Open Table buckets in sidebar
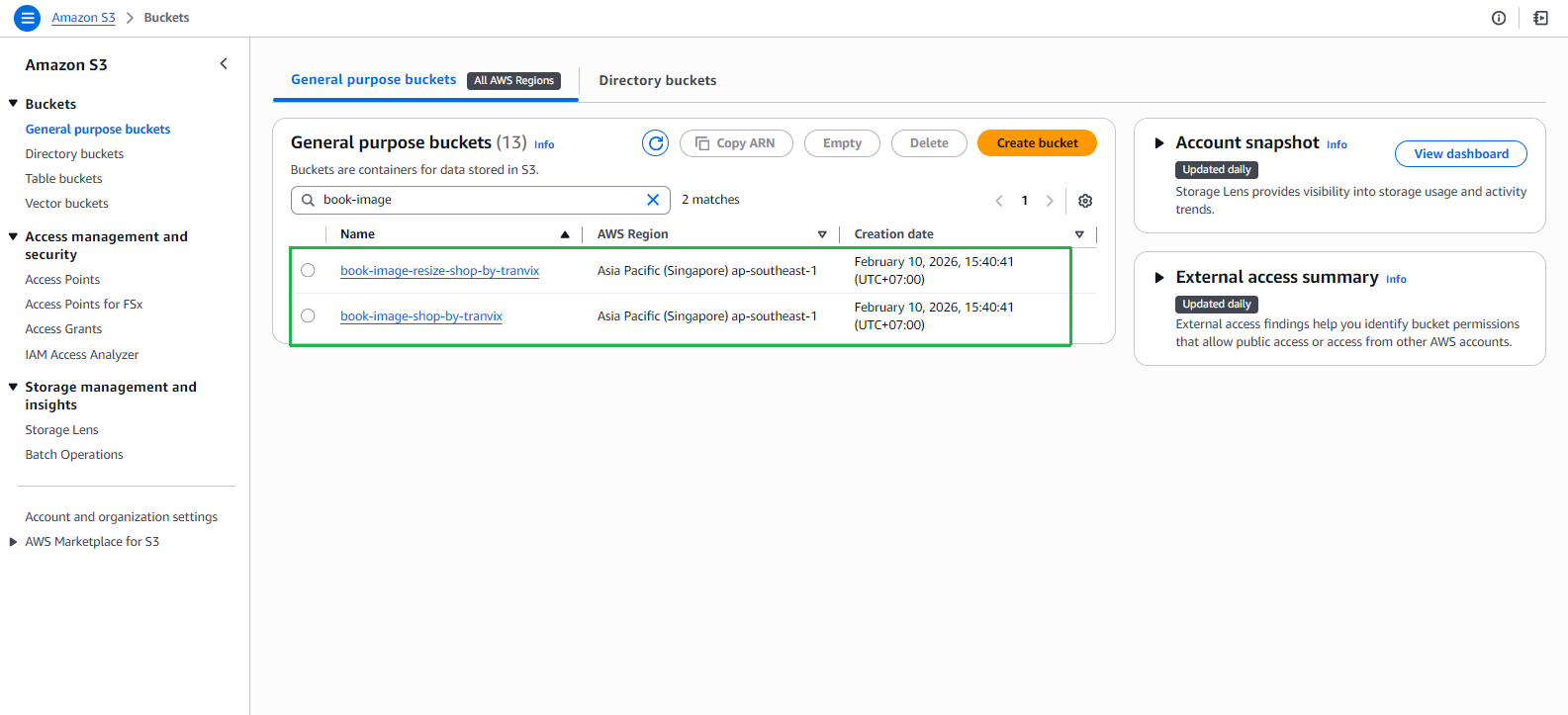The height and width of the screenshot is (715, 1568). click(x=63, y=179)
